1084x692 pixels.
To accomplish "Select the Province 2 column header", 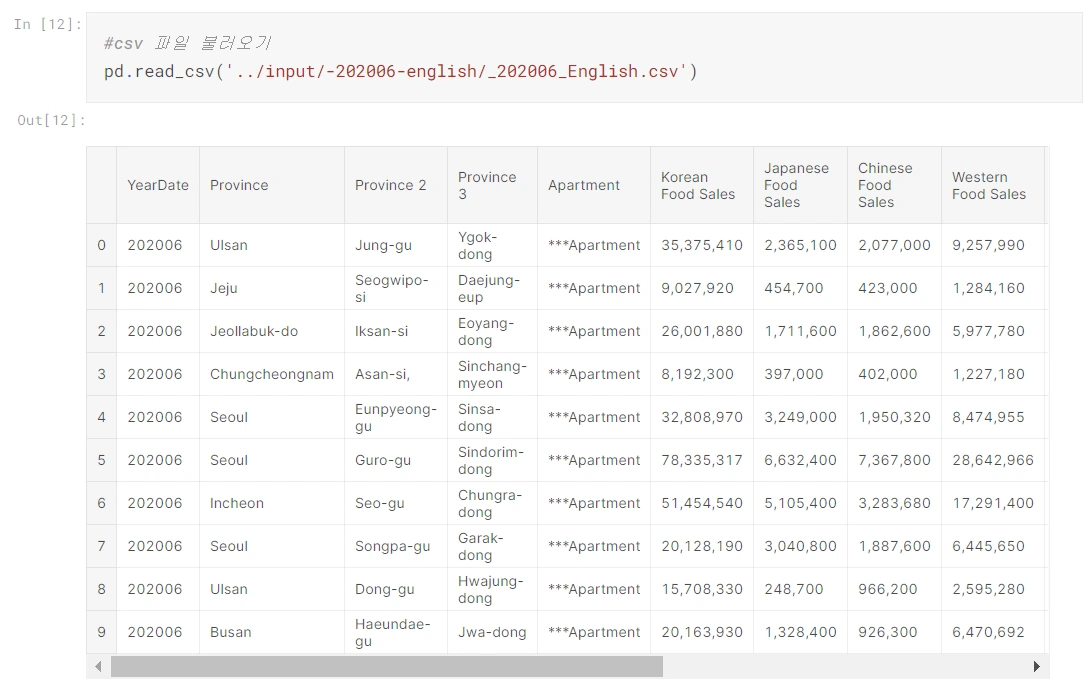I will [395, 185].
